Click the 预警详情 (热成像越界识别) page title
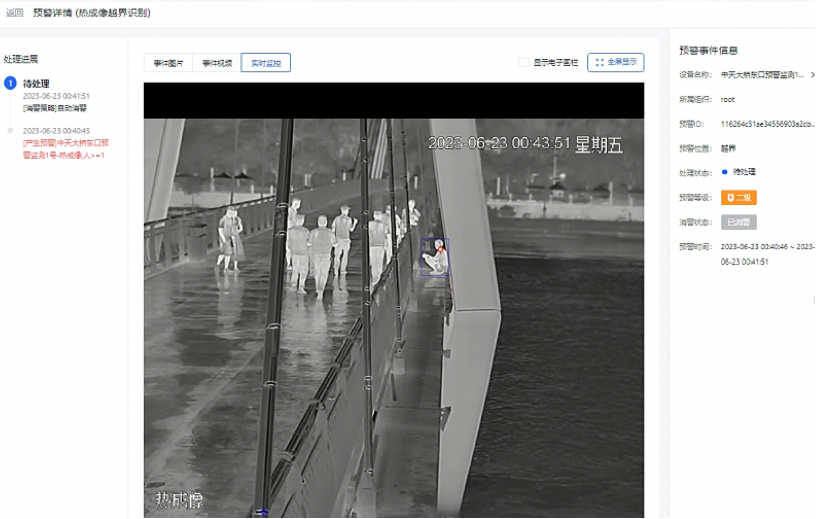The height and width of the screenshot is (519, 817). coord(92,13)
